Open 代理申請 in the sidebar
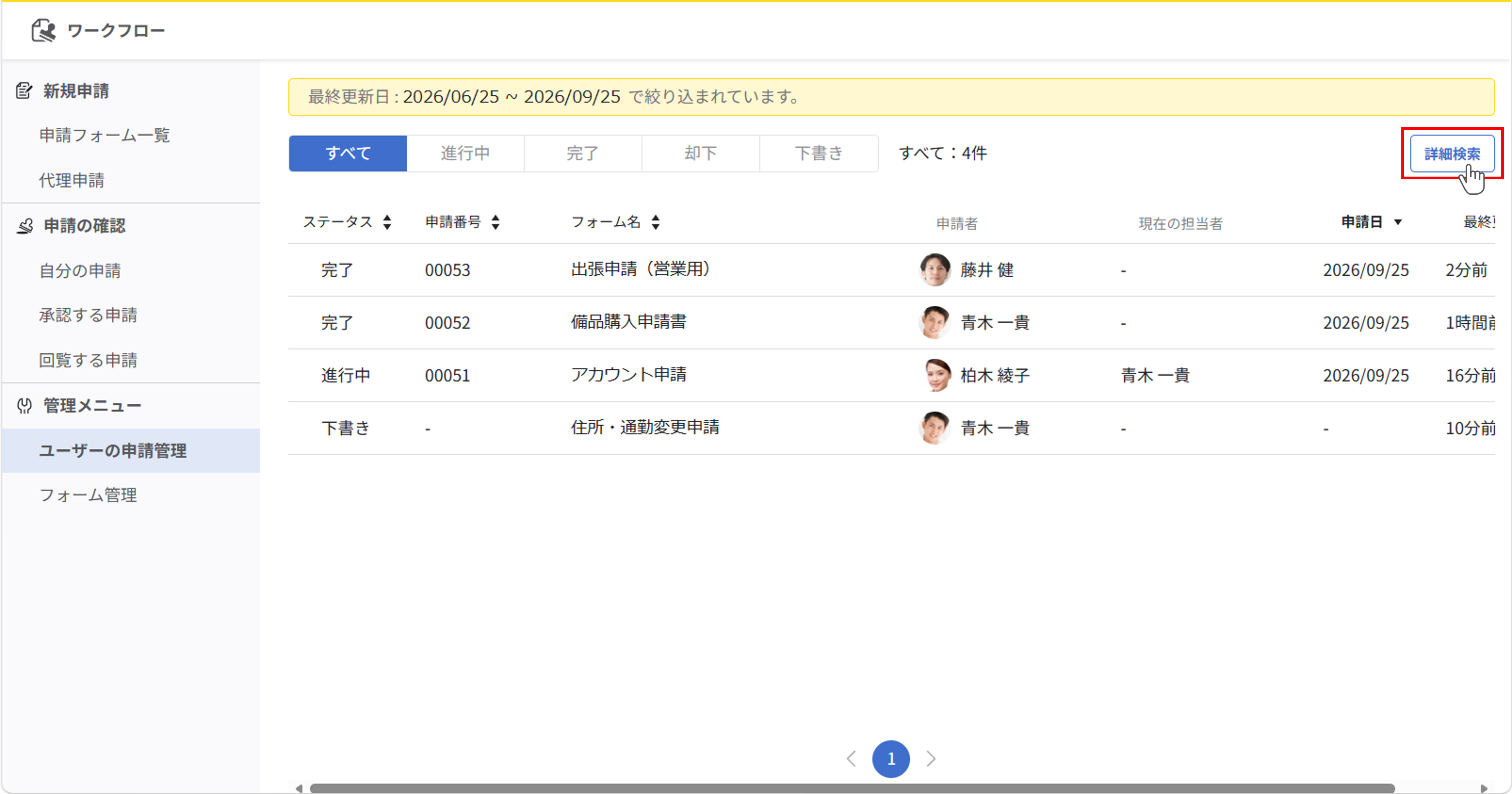This screenshot has width=1512, height=794. tap(71, 181)
